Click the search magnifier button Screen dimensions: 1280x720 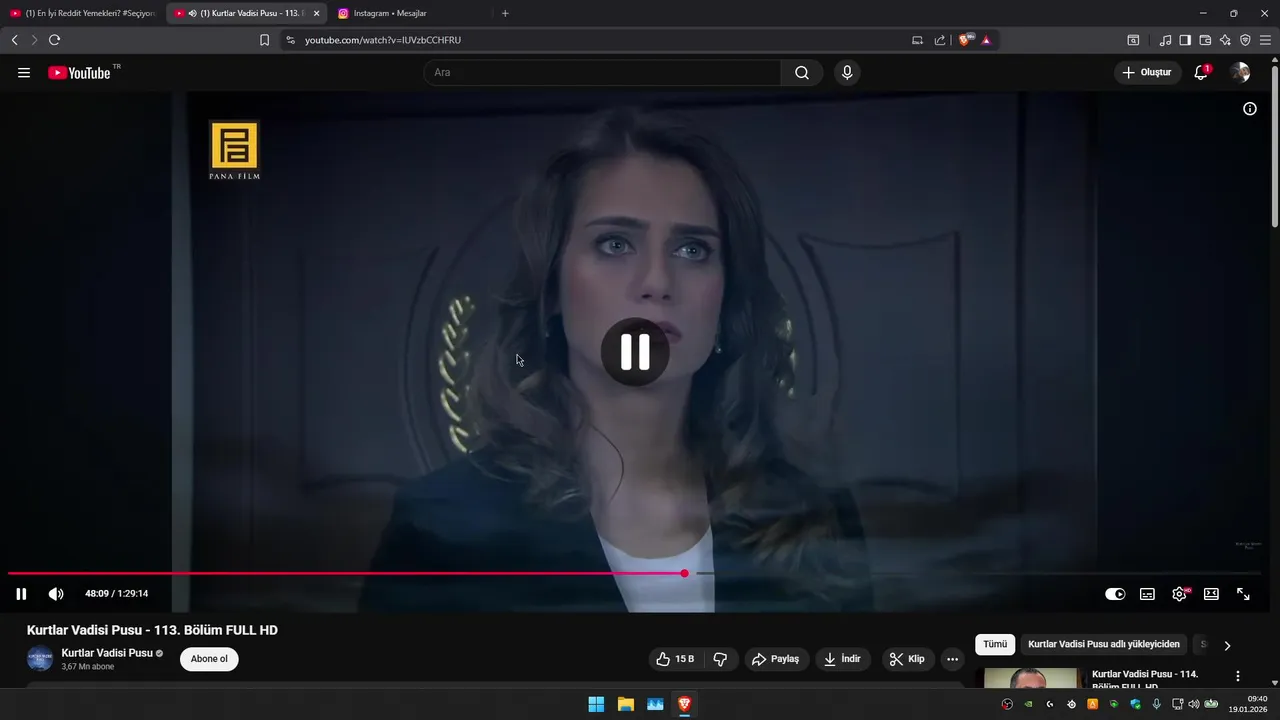pos(802,73)
